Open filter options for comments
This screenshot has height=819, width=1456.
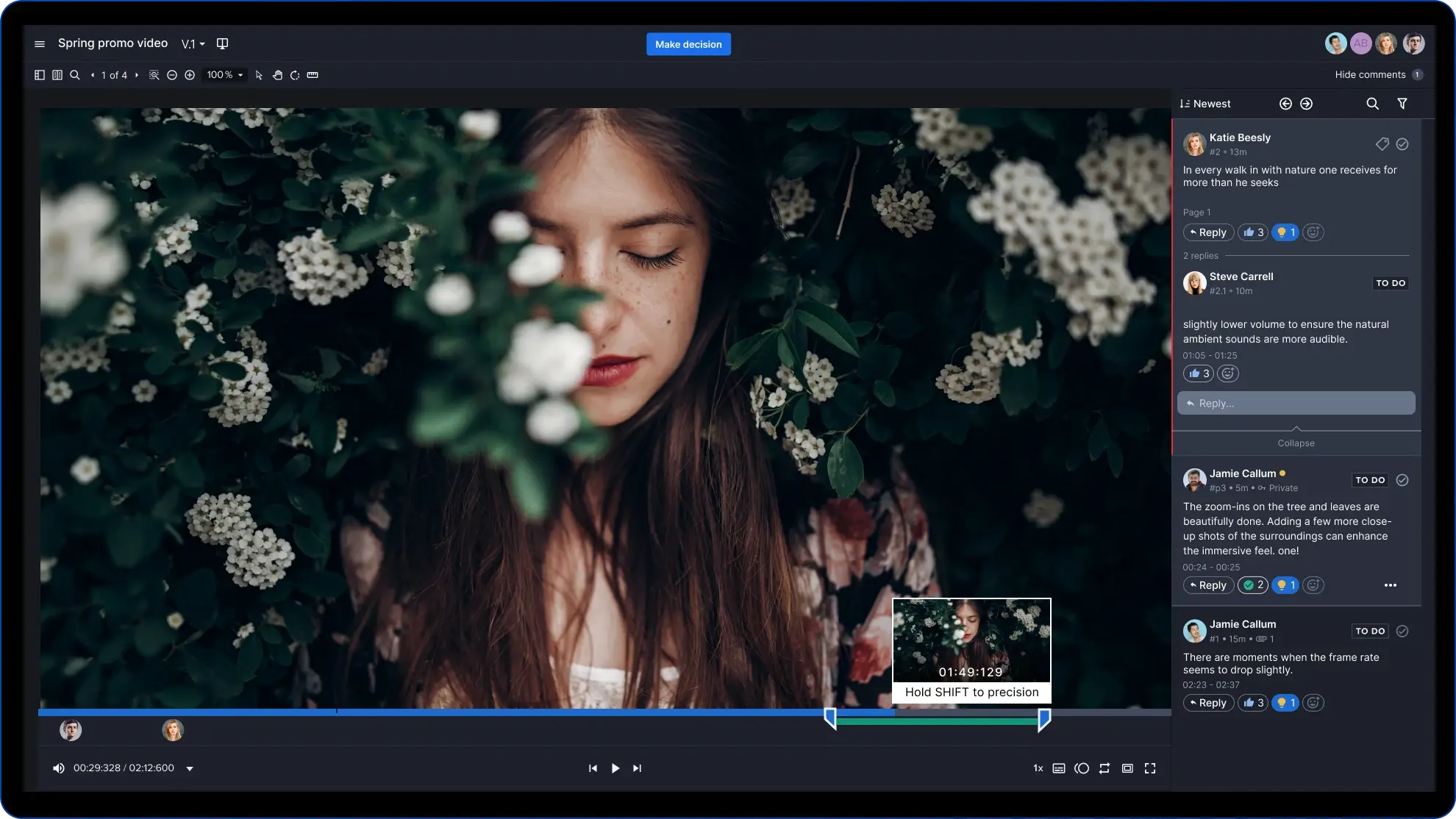tap(1403, 103)
